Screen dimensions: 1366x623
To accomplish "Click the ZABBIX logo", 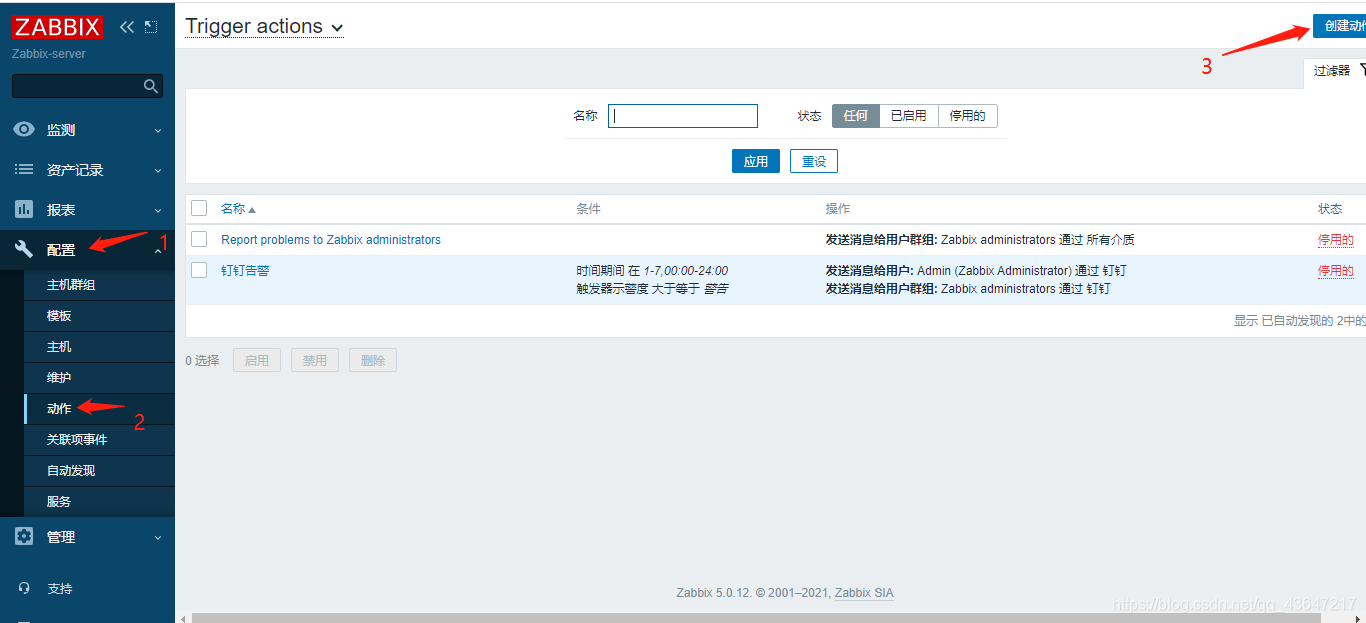I will 57,27.
